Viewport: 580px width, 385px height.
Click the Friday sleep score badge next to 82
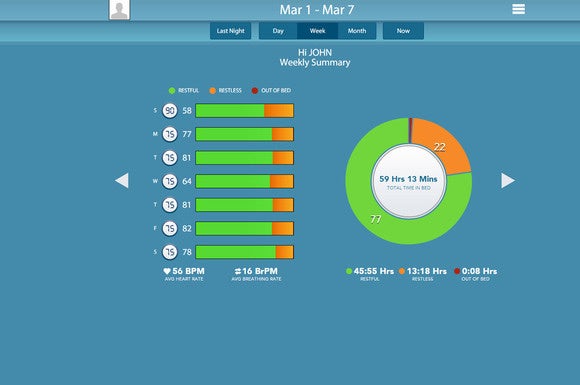pos(170,229)
